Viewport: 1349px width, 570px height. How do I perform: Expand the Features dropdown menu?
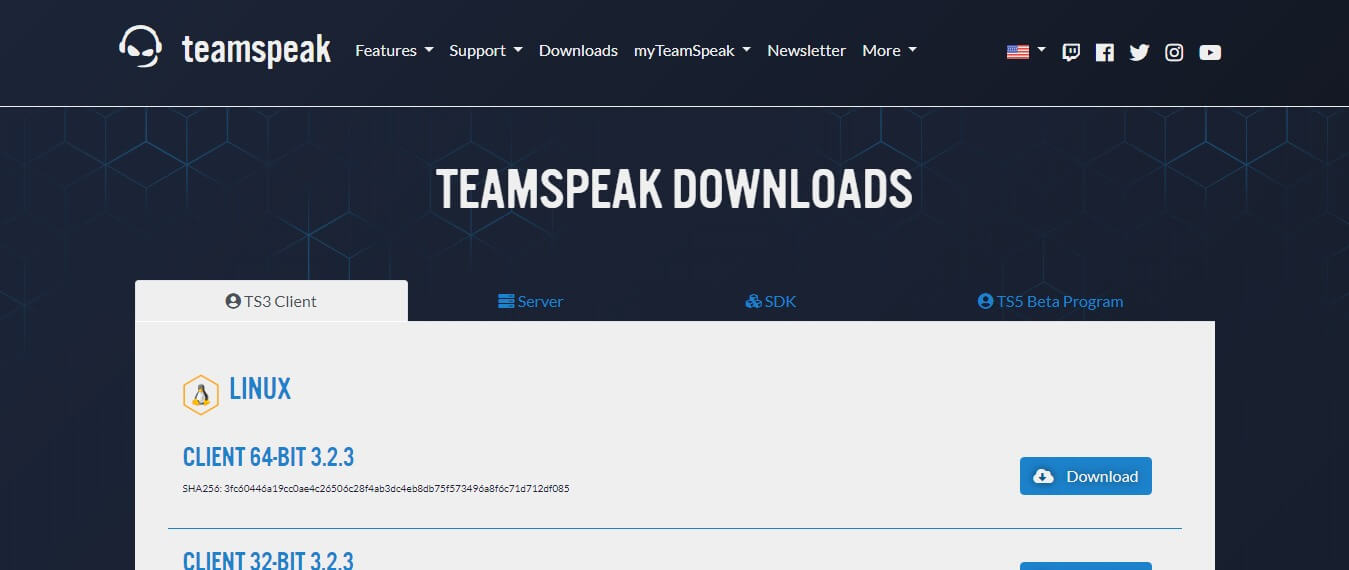coord(394,50)
